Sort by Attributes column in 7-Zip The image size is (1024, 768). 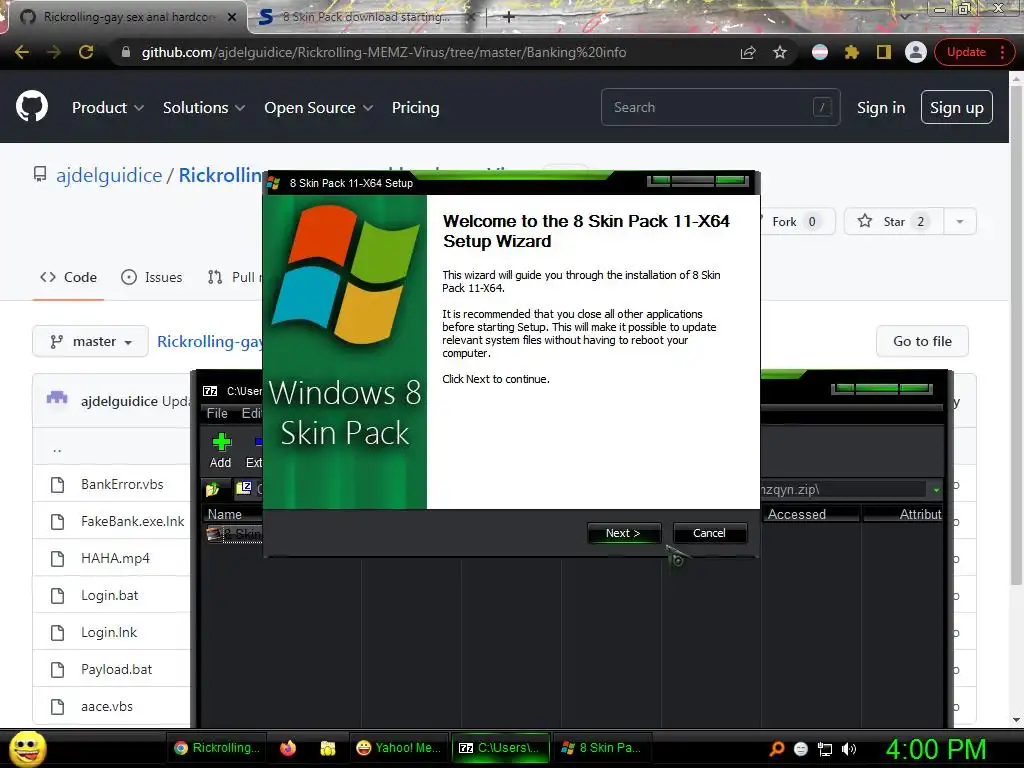(x=903, y=515)
